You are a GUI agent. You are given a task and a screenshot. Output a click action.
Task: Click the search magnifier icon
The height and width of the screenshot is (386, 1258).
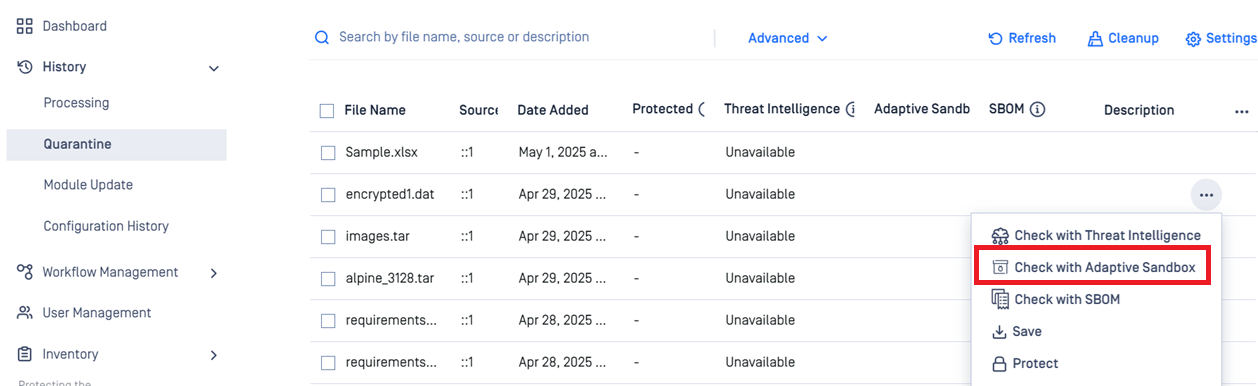(x=322, y=38)
